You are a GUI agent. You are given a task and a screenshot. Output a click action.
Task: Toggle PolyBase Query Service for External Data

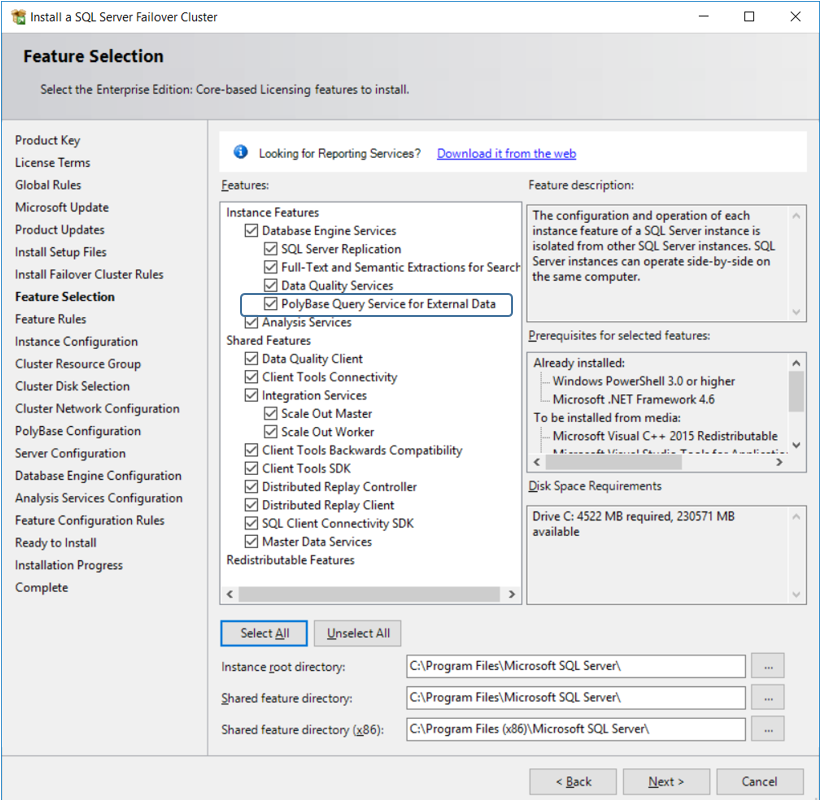click(x=270, y=304)
